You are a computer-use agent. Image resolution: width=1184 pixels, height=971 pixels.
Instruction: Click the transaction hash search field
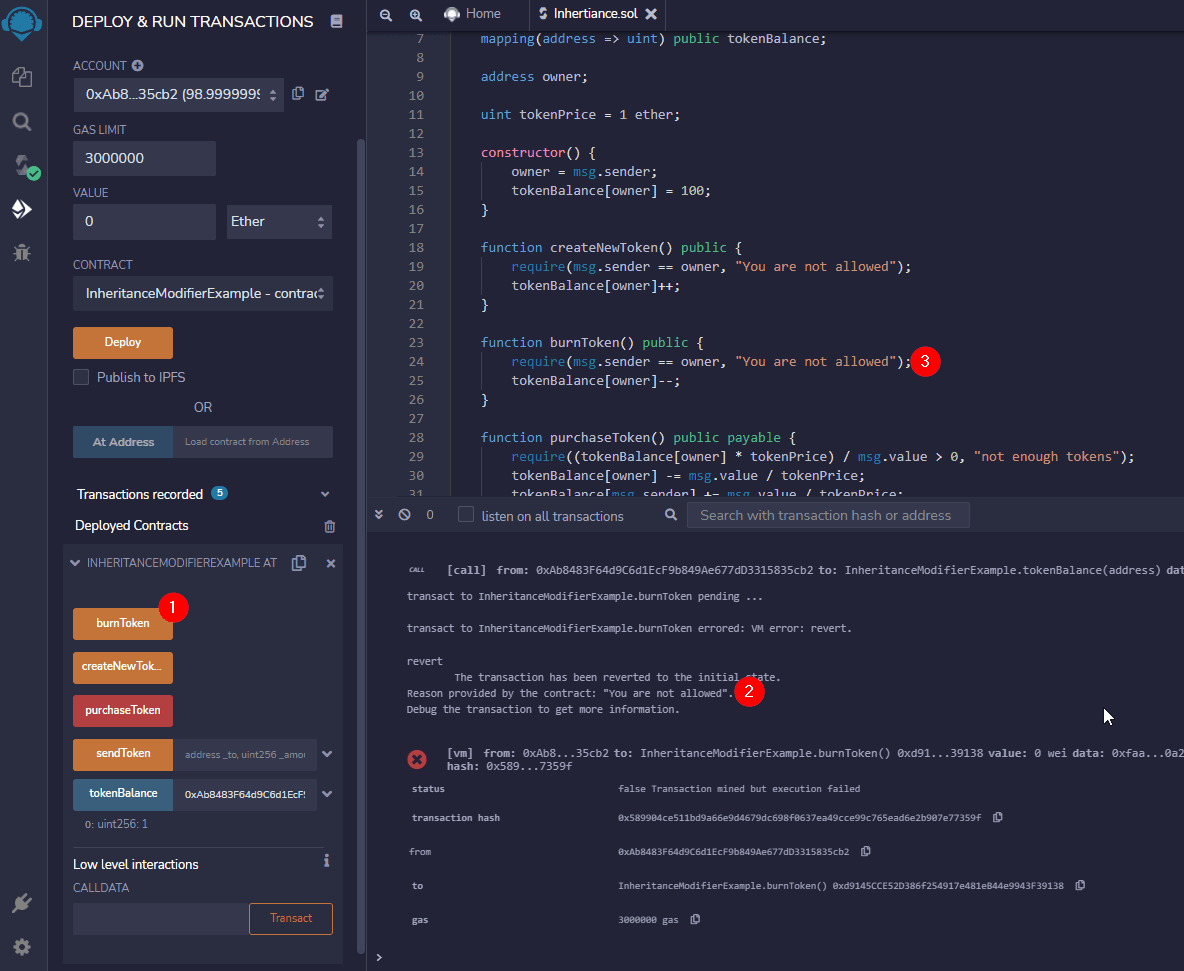(828, 516)
